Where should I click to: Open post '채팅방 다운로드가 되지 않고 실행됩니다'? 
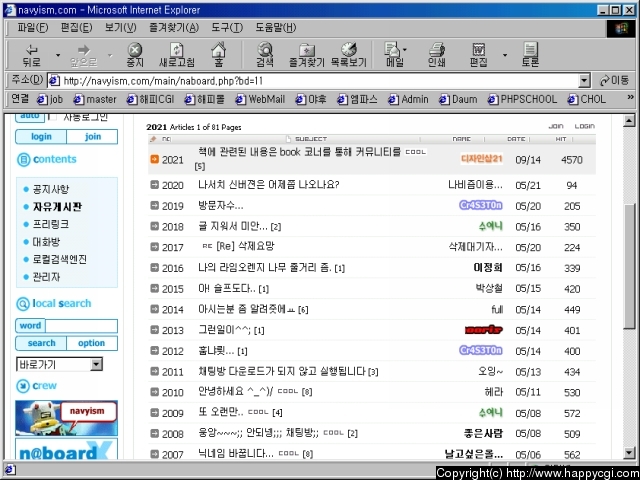[282, 371]
